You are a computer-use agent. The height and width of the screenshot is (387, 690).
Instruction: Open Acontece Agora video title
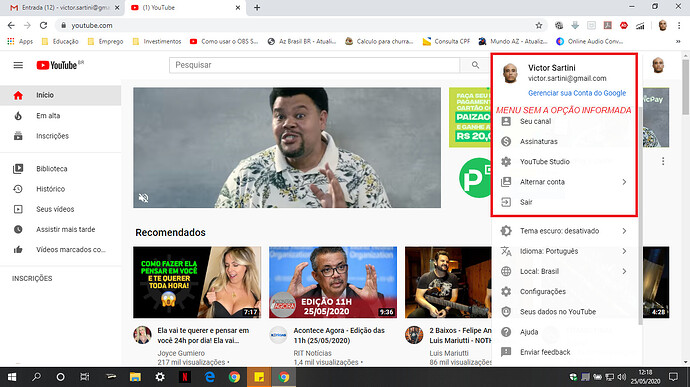pos(339,335)
